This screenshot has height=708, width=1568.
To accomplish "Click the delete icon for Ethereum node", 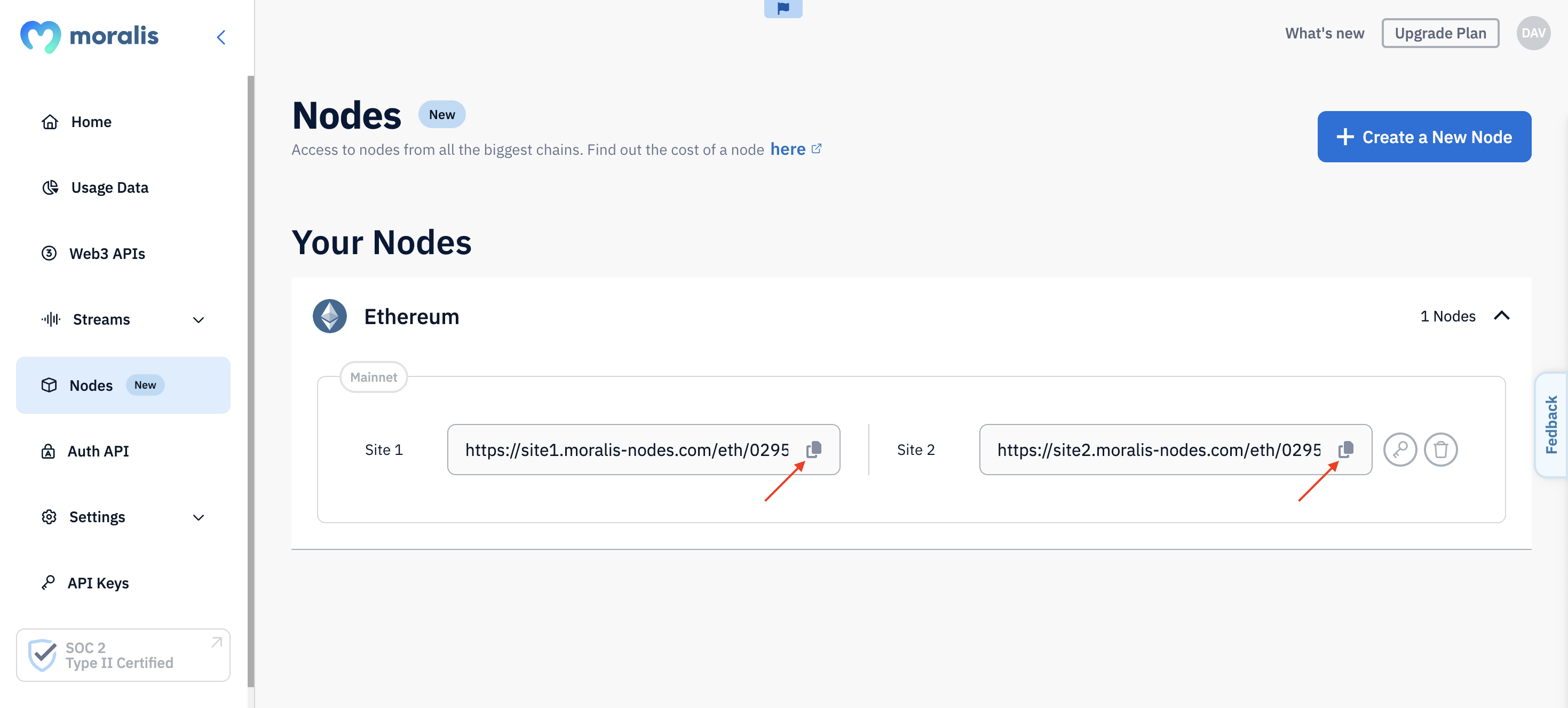I will click(1441, 449).
